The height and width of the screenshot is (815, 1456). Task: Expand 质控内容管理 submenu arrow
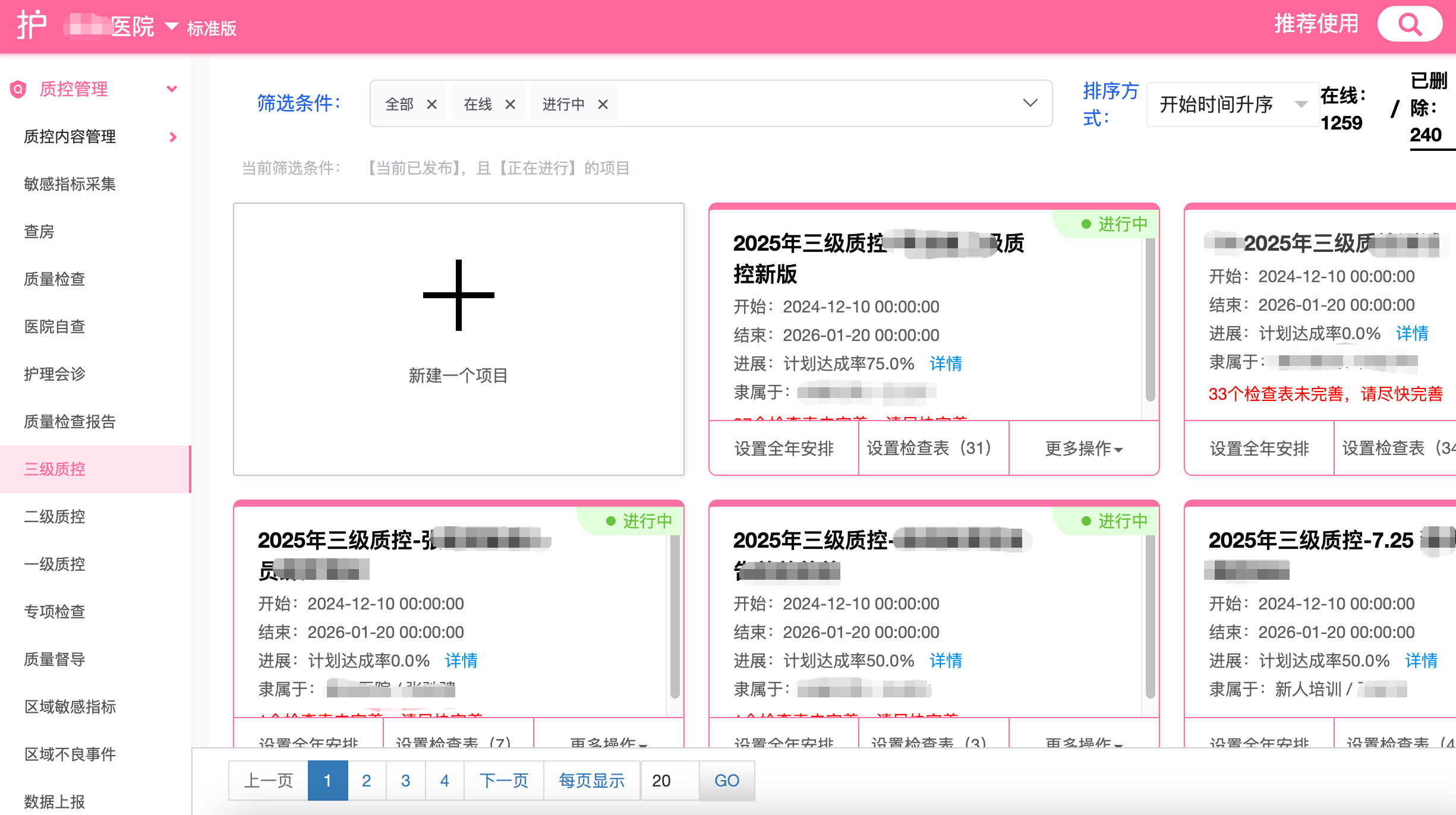[173, 137]
